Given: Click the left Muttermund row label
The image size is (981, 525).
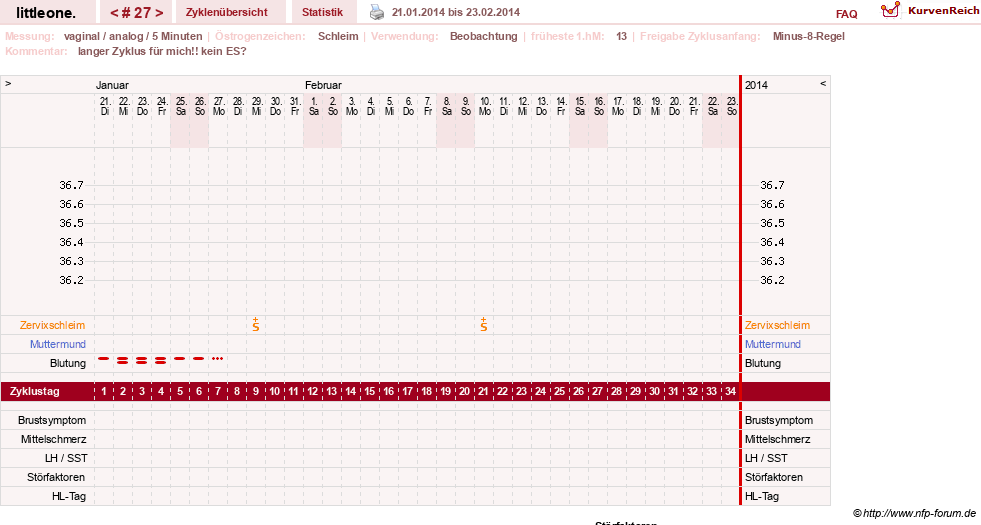Looking at the screenshot, I should tap(58, 344).
